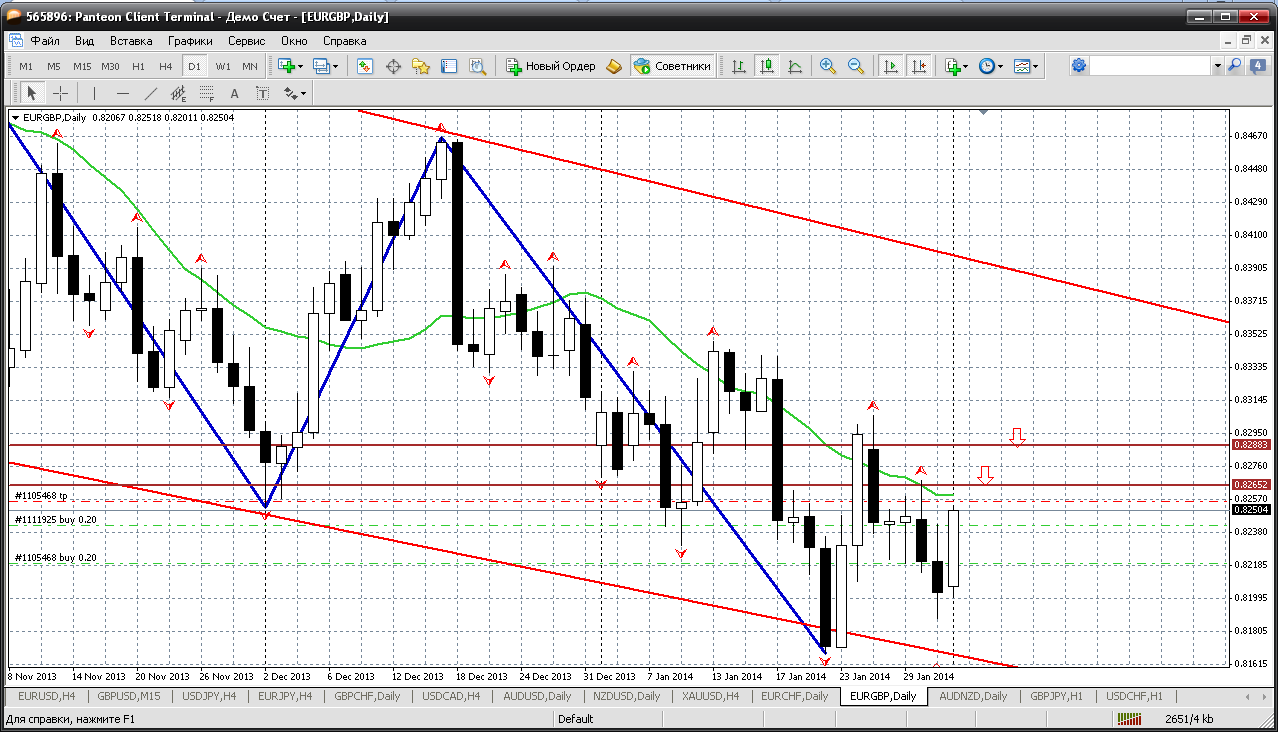1278x732 pixels.
Task: Open the new chart button
Action: 287,66
